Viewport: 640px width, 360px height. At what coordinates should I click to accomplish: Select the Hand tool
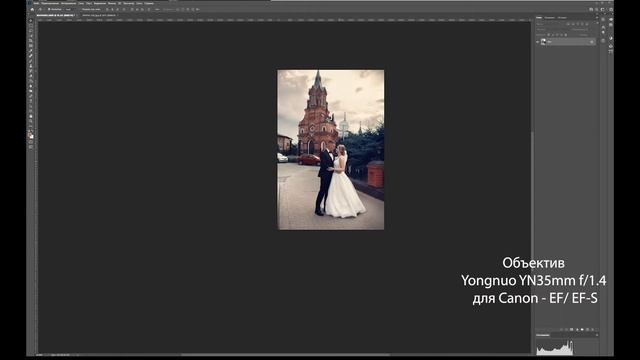point(31,116)
